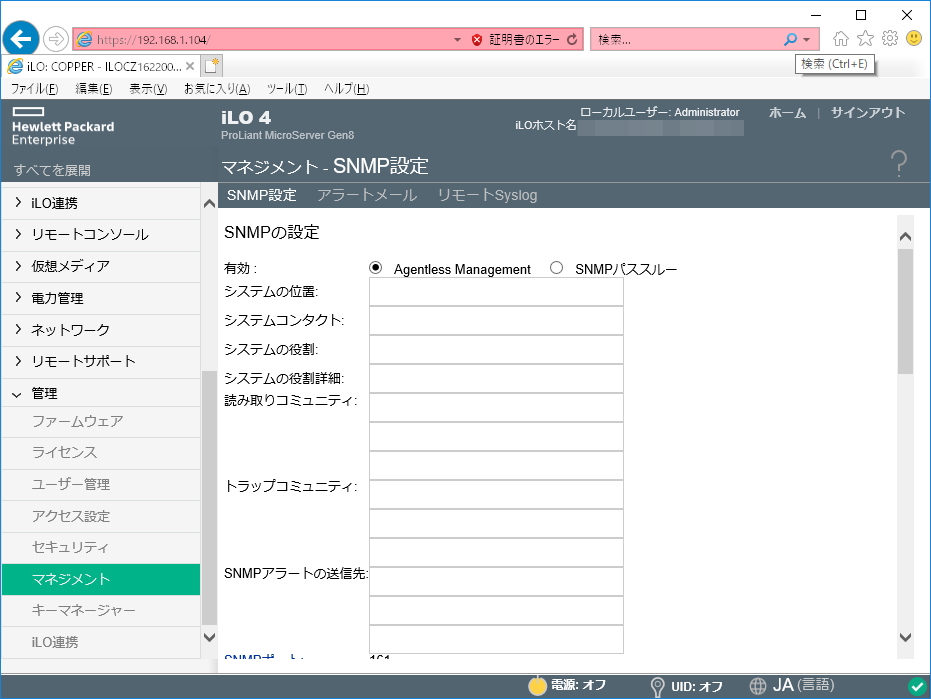Open the browser Home icon
Image resolution: width=931 pixels, height=699 pixels.
point(840,39)
